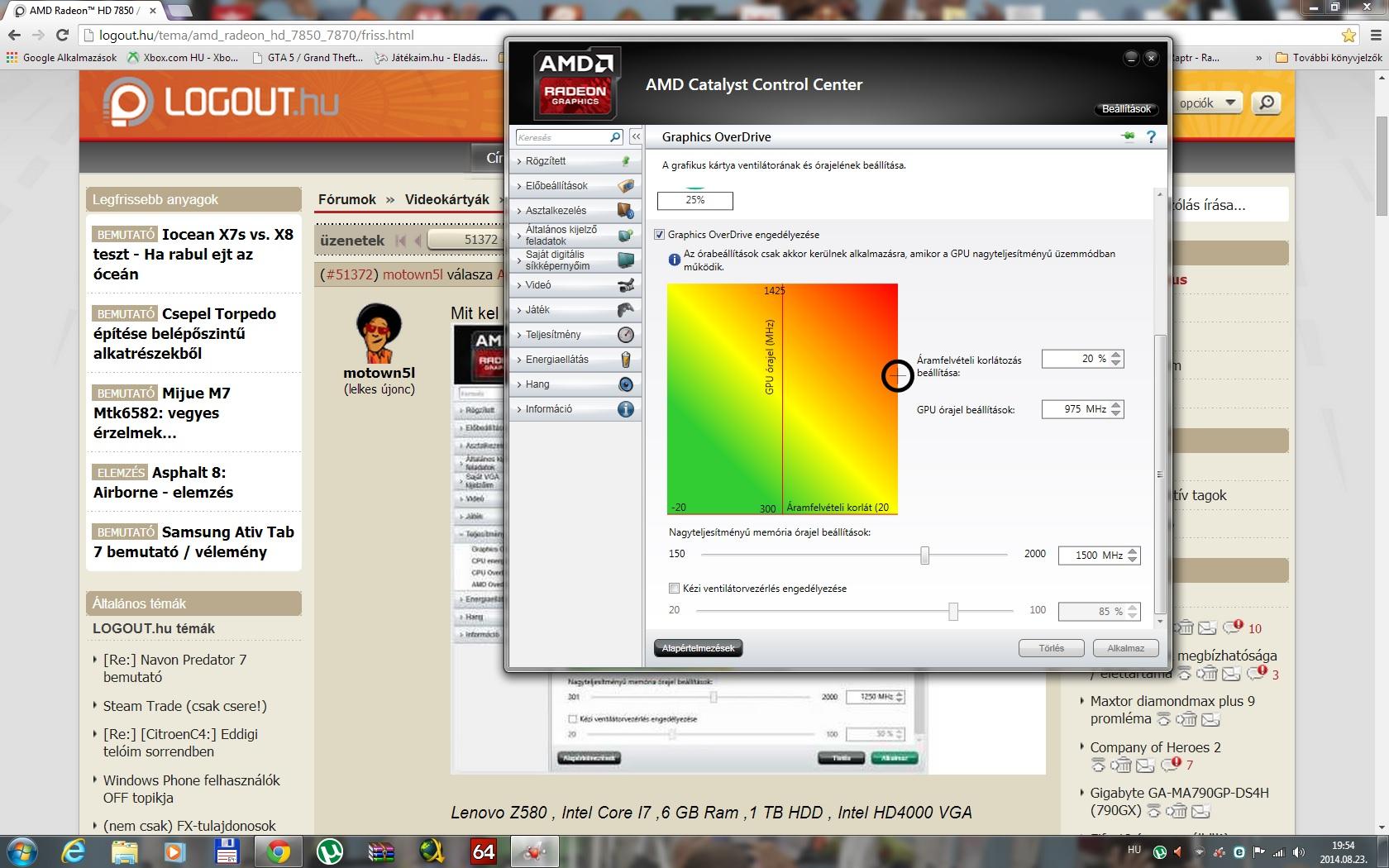Go back in Chrome
Viewport: 1389px width, 868px height.
pyautogui.click(x=14, y=35)
